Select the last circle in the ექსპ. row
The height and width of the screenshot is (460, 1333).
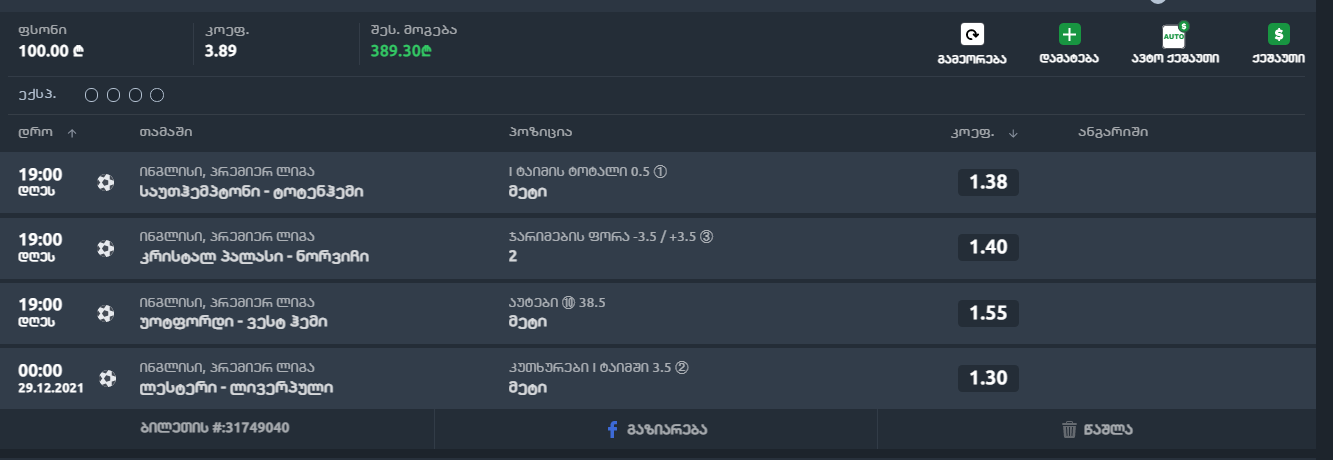157,95
